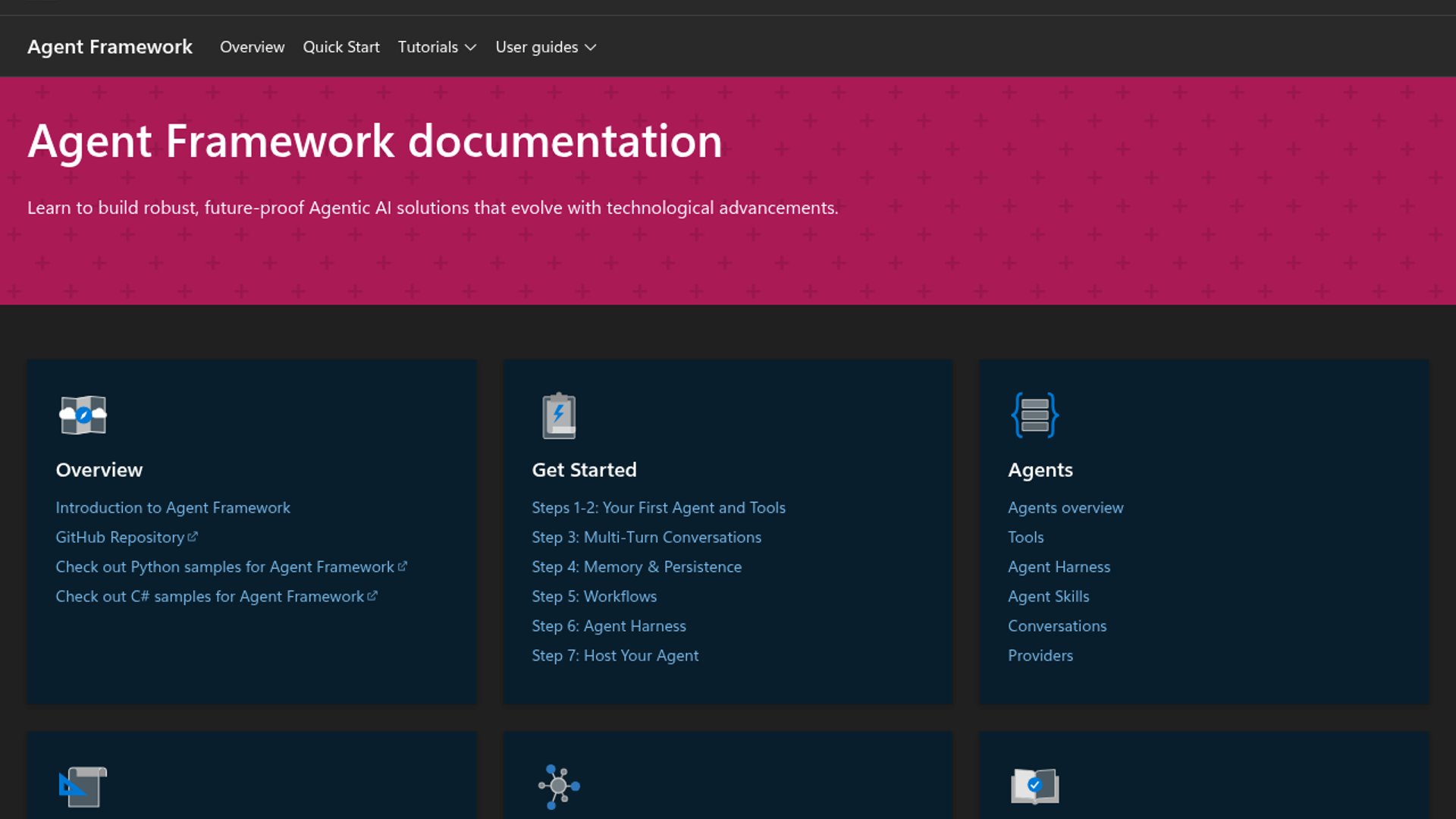Screen dimensions: 1456x819
Task: Click the Agents card heading
Action: (1040, 470)
